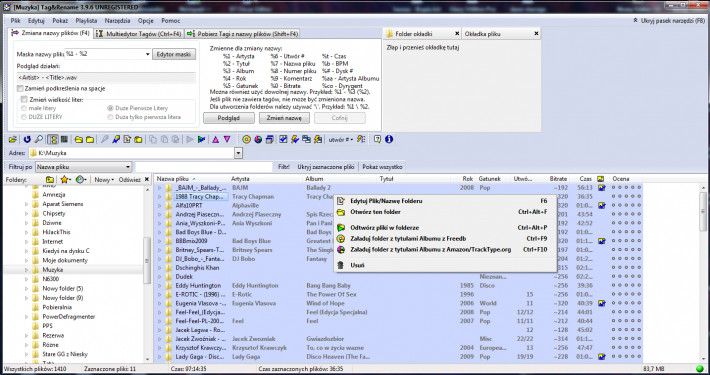Click the favorites star icon in Foldery panel
Image resolution: width=710 pixels, height=375 pixels.
pos(63,180)
